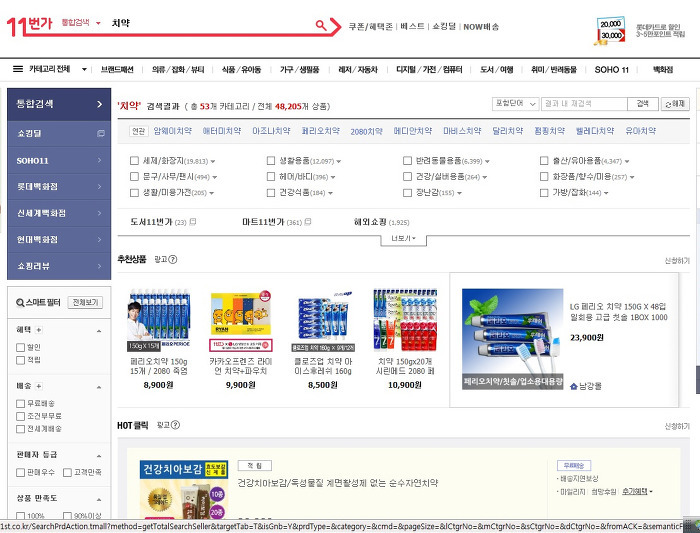Open the 브랜드패션 menu
The height and width of the screenshot is (533, 700).
(x=117, y=70)
